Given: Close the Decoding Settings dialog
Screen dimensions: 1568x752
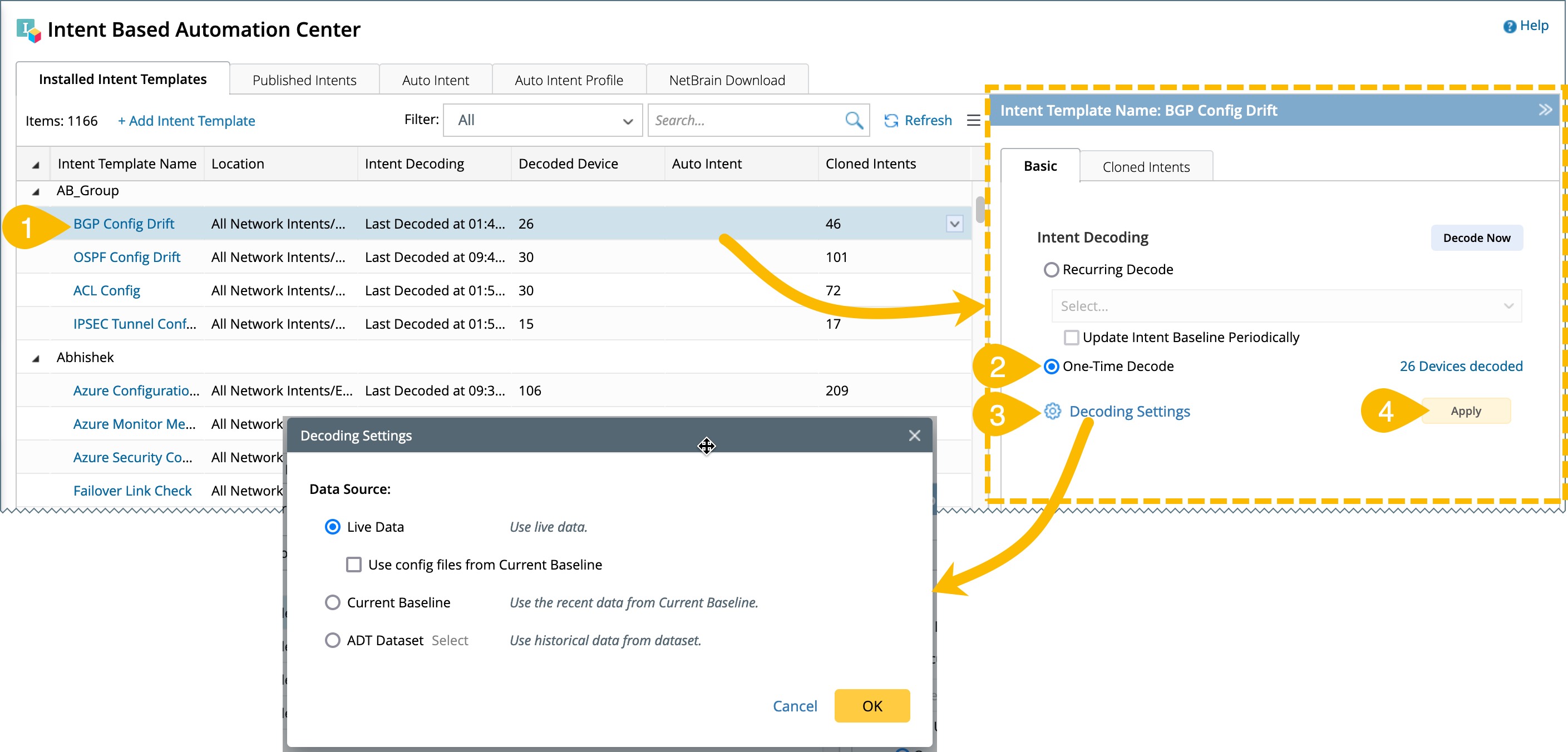Looking at the screenshot, I should [x=914, y=436].
